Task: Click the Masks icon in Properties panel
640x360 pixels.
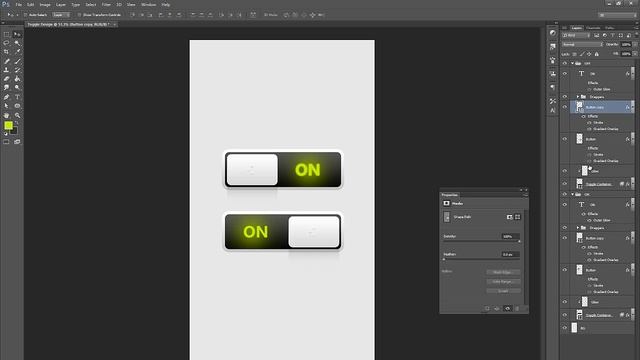Action: [447, 203]
